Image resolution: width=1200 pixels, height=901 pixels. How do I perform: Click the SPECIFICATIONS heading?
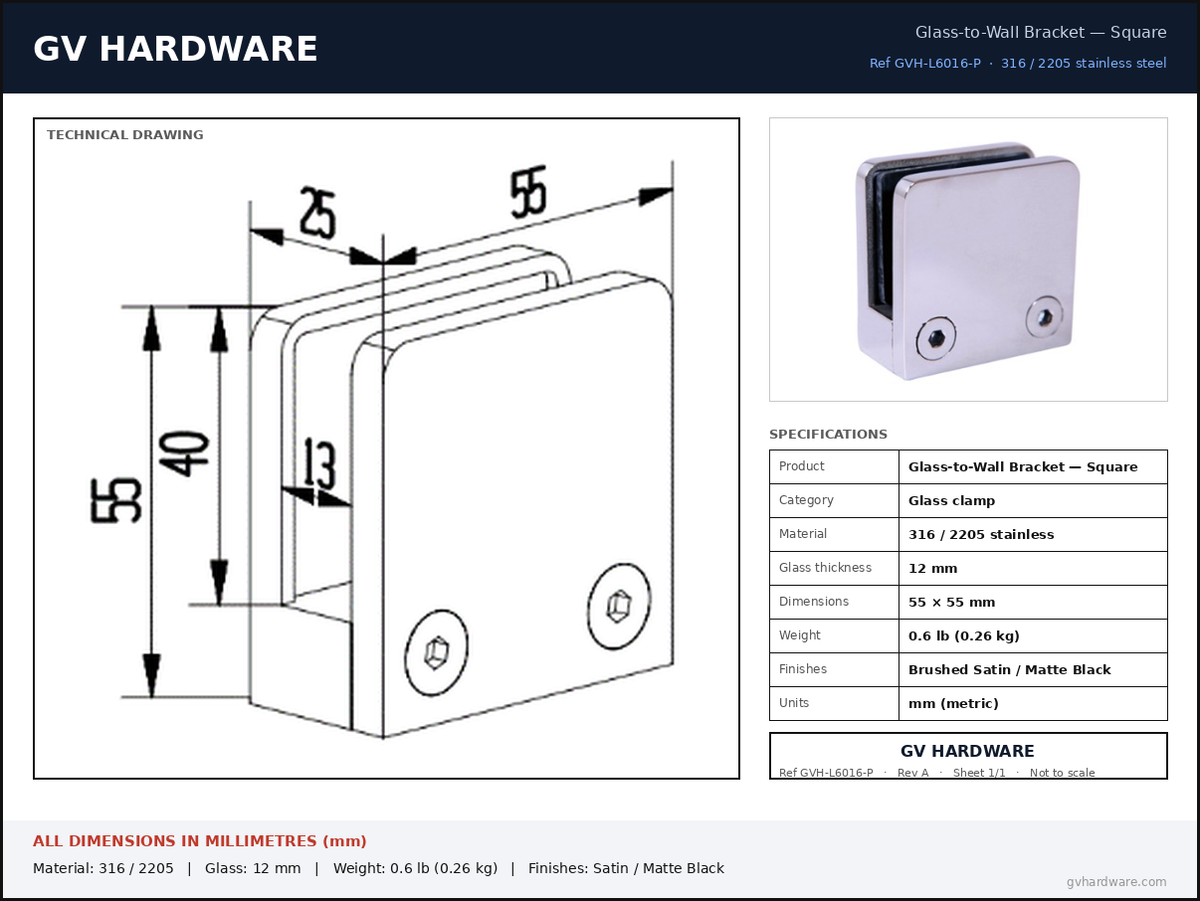tap(828, 434)
